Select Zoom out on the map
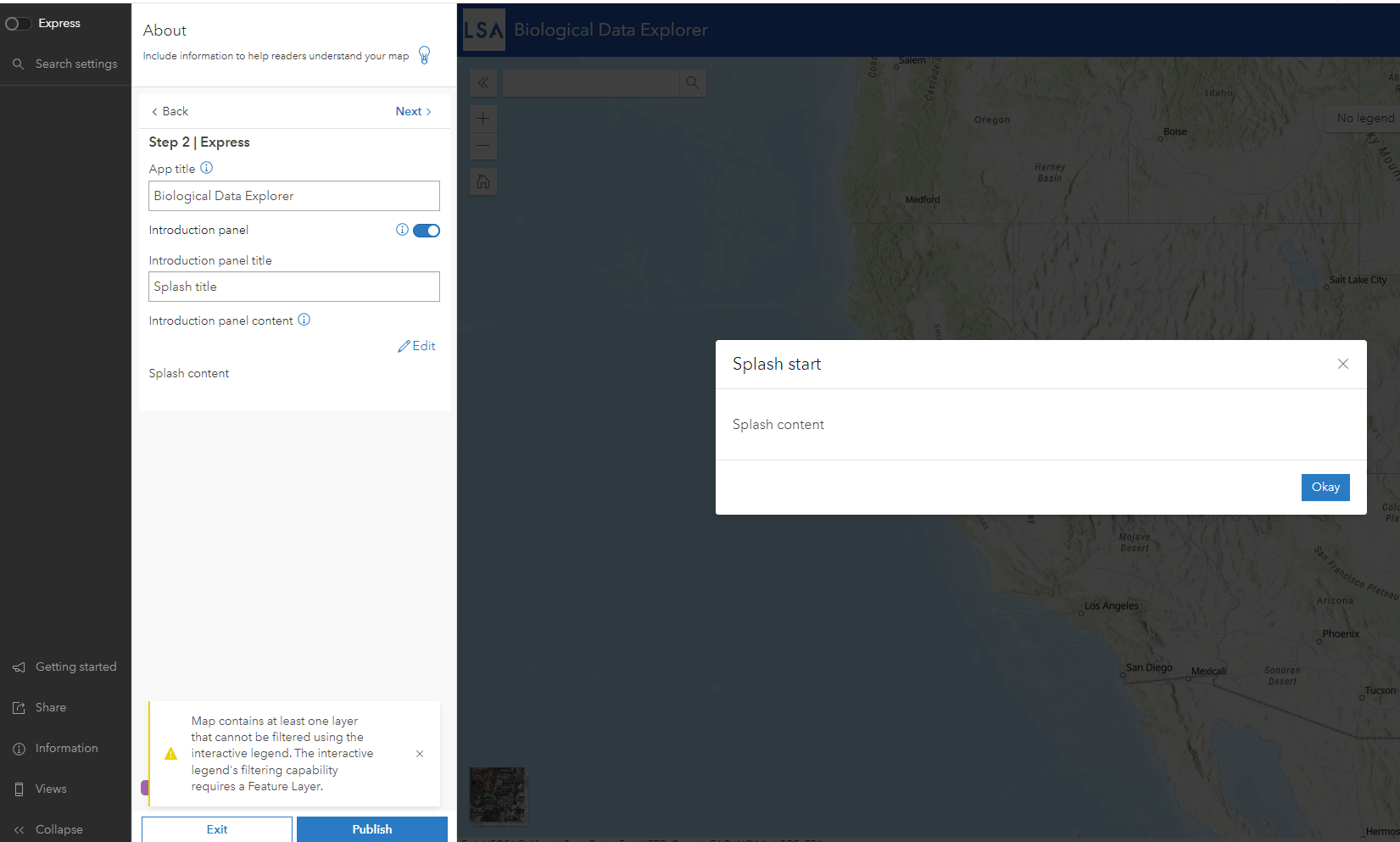Image resolution: width=1400 pixels, height=842 pixels. [482, 146]
